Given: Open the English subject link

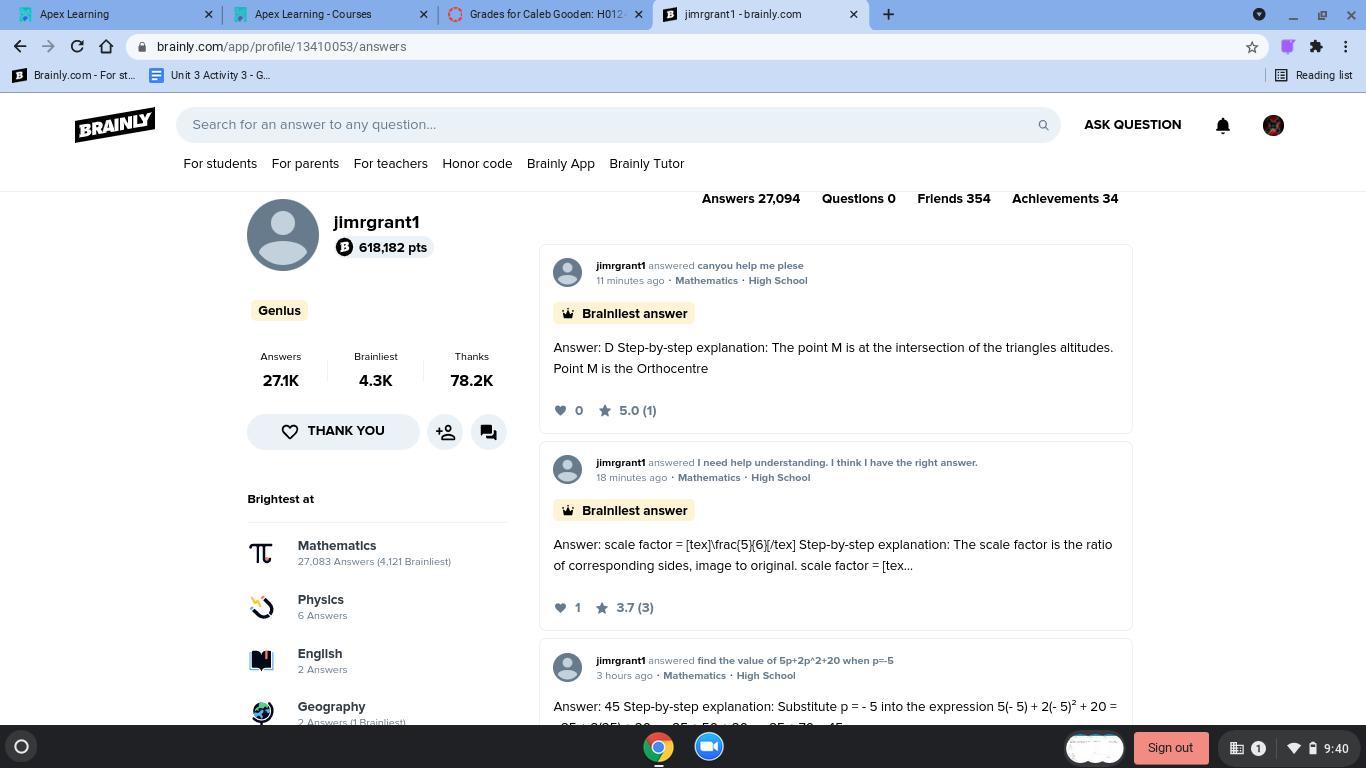Looking at the screenshot, I should pyautogui.click(x=319, y=654).
